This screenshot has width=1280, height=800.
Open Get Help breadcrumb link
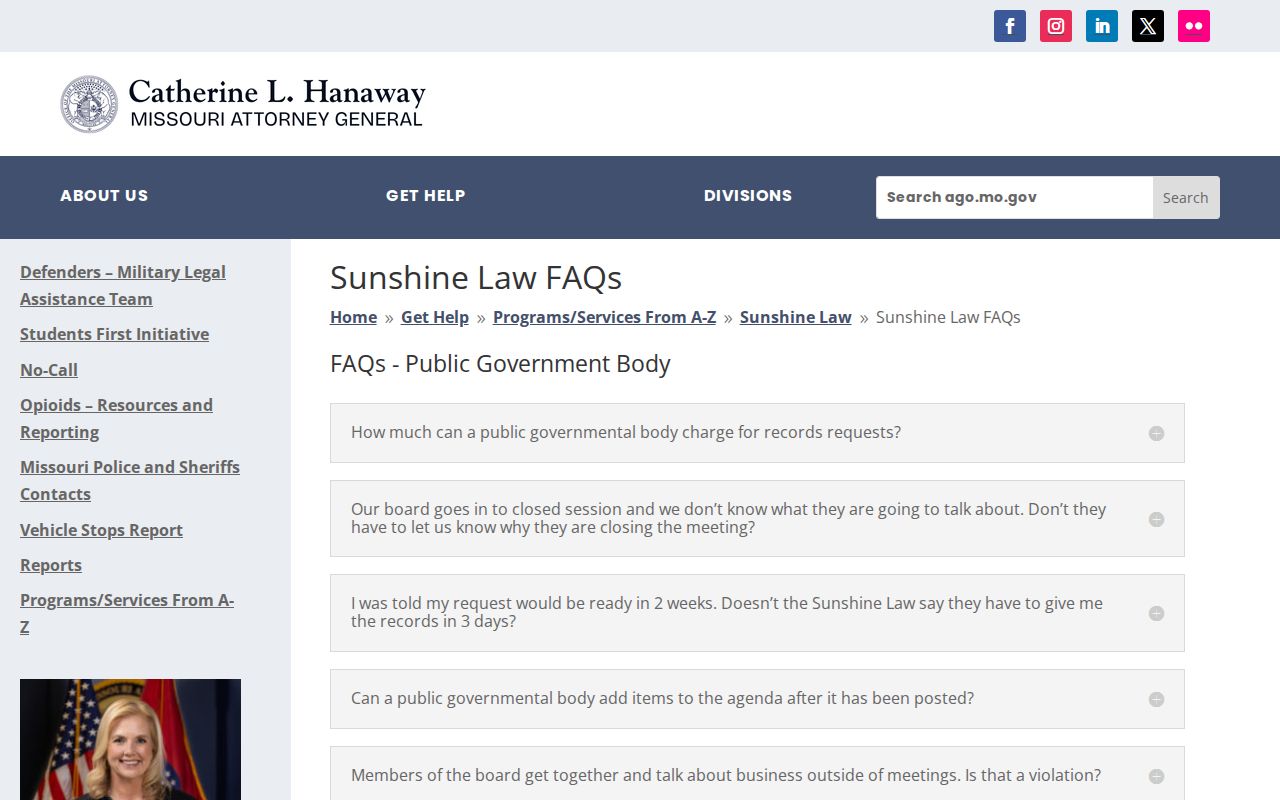435,317
